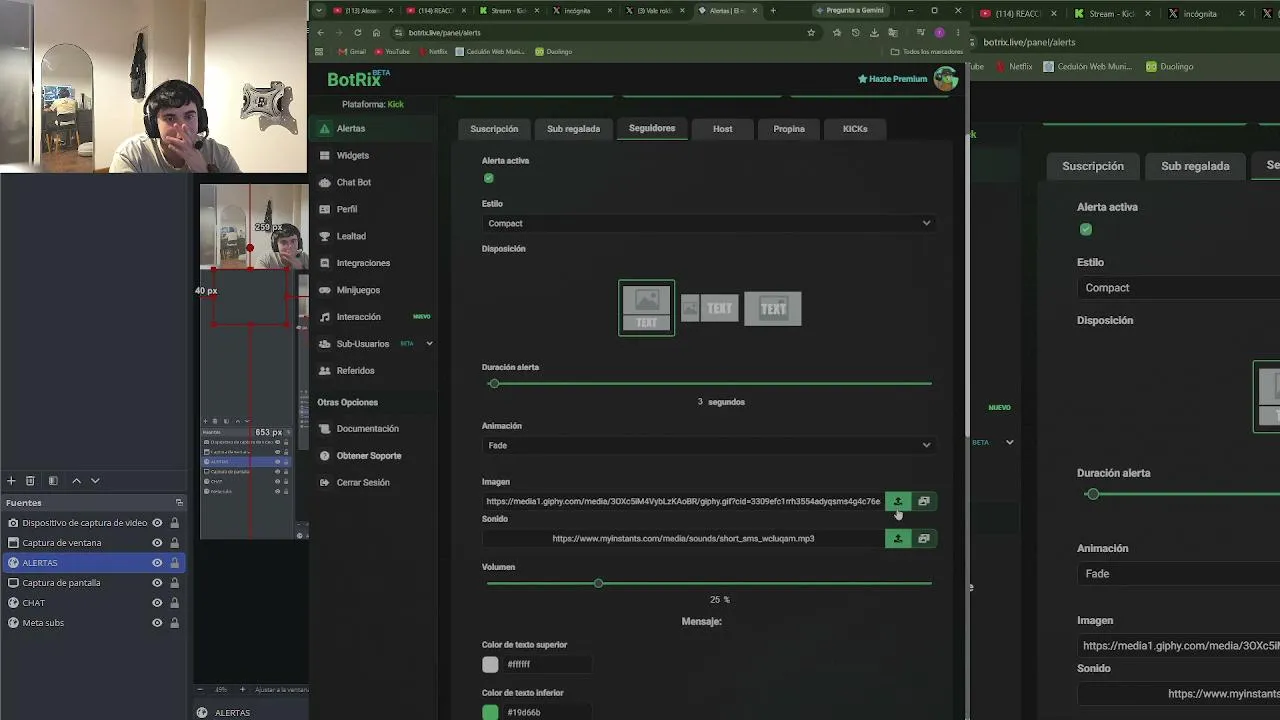Hide Dispositivo de captura de video source
The height and width of the screenshot is (720, 1280).
click(157, 523)
